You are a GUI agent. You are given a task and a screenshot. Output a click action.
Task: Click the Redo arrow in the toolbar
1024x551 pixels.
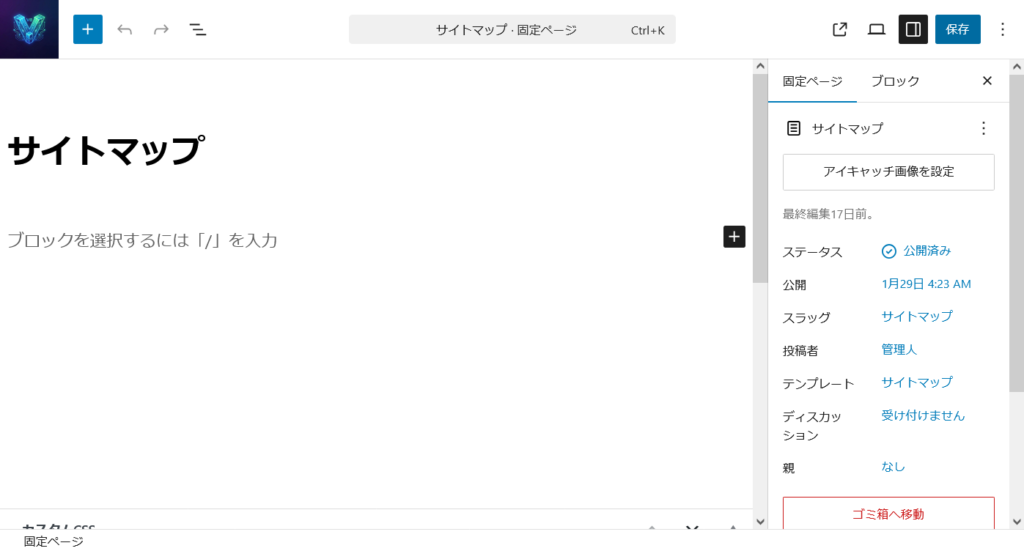coord(161,29)
